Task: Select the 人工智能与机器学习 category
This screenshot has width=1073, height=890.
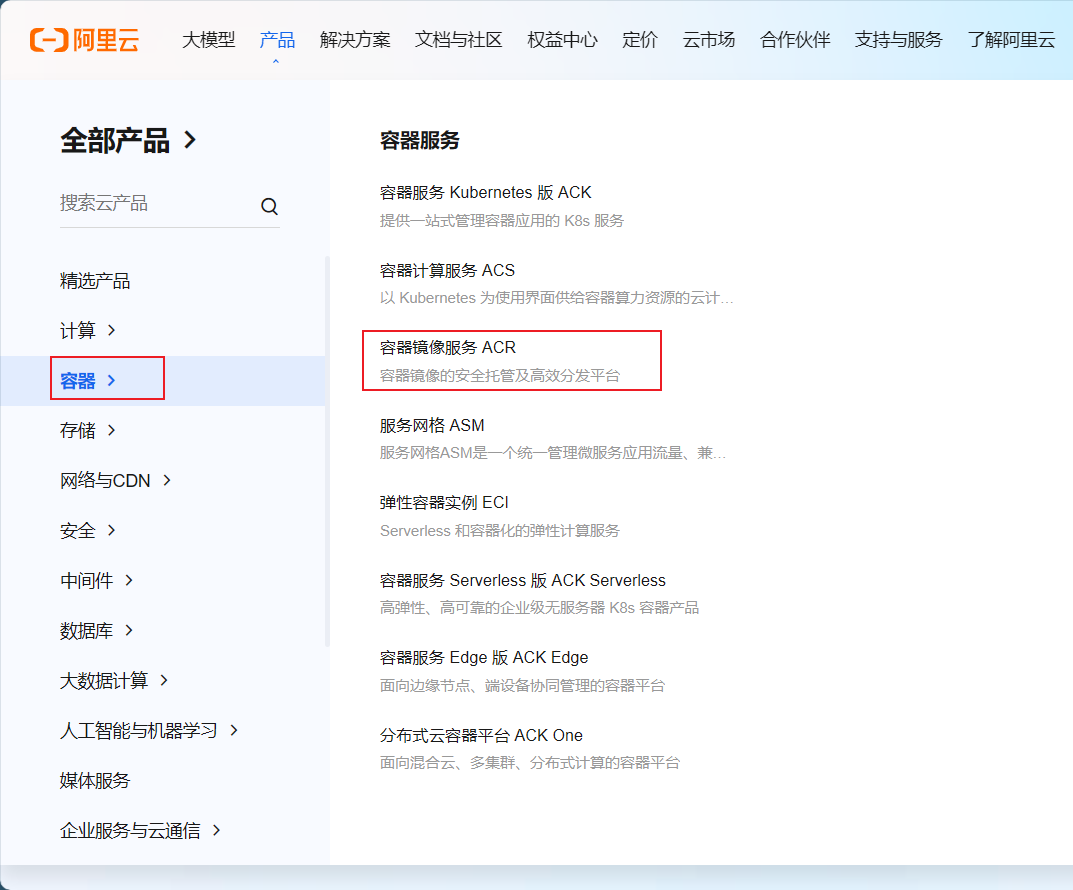Action: point(139,730)
